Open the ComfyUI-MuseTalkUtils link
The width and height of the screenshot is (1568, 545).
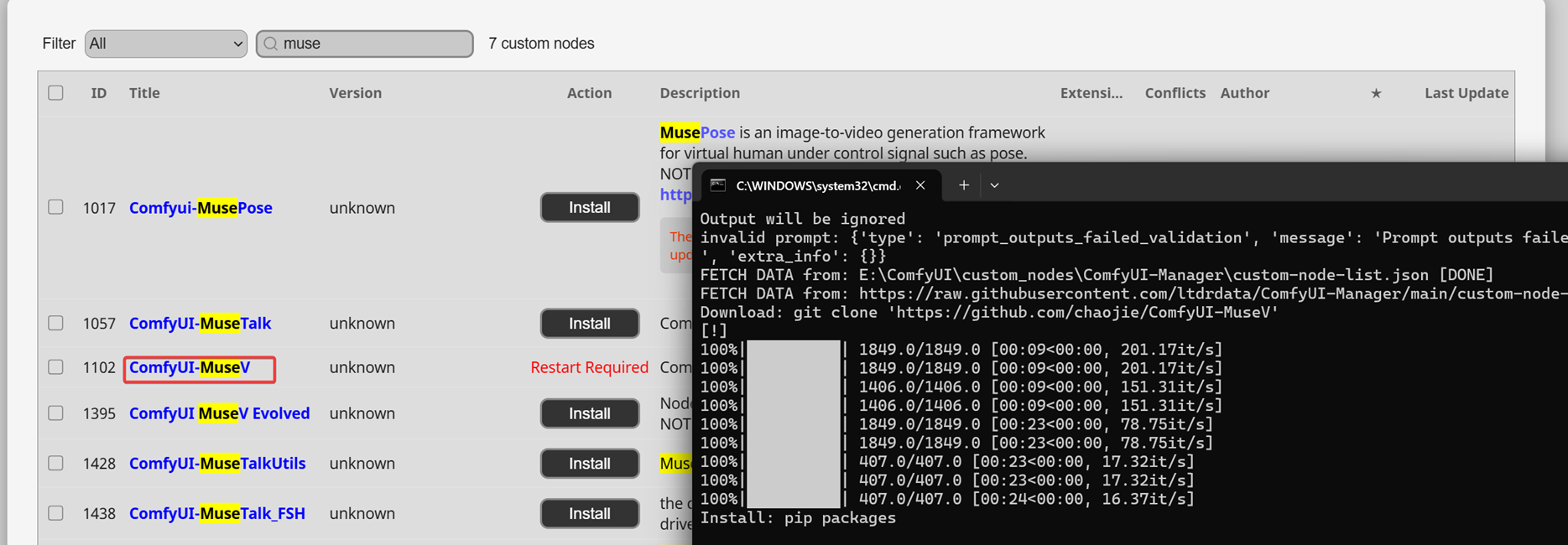tap(217, 464)
